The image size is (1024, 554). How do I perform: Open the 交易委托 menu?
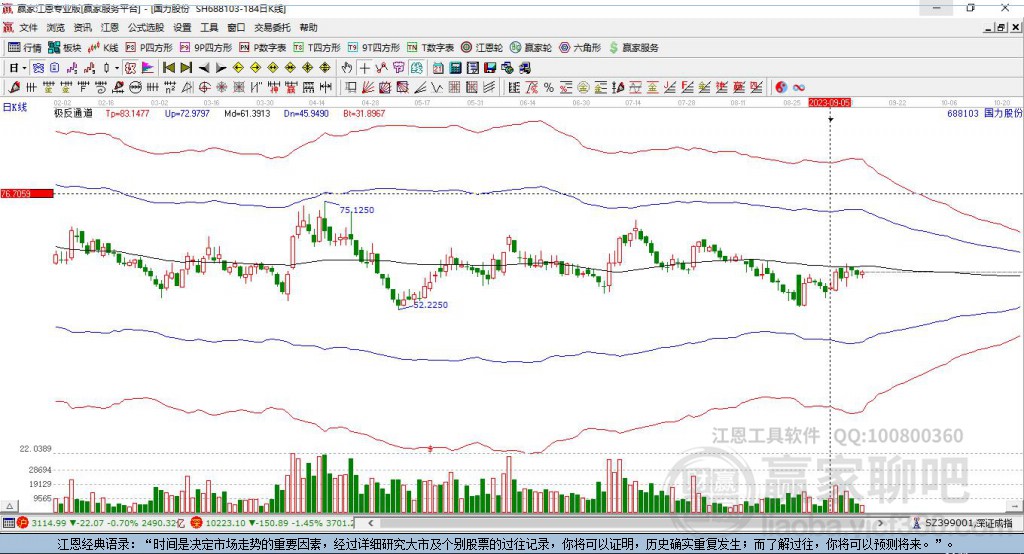(x=272, y=27)
